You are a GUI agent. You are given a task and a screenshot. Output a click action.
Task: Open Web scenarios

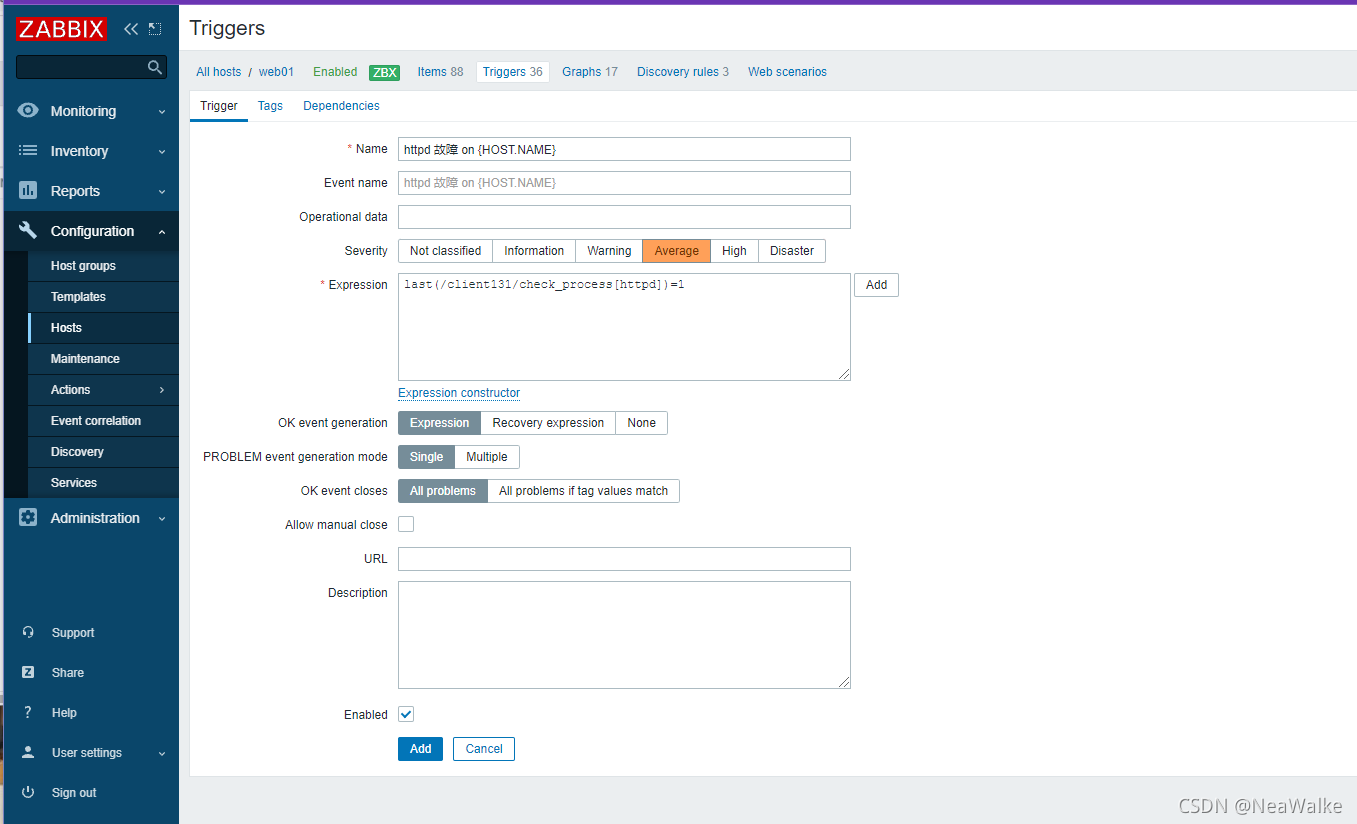(x=787, y=72)
